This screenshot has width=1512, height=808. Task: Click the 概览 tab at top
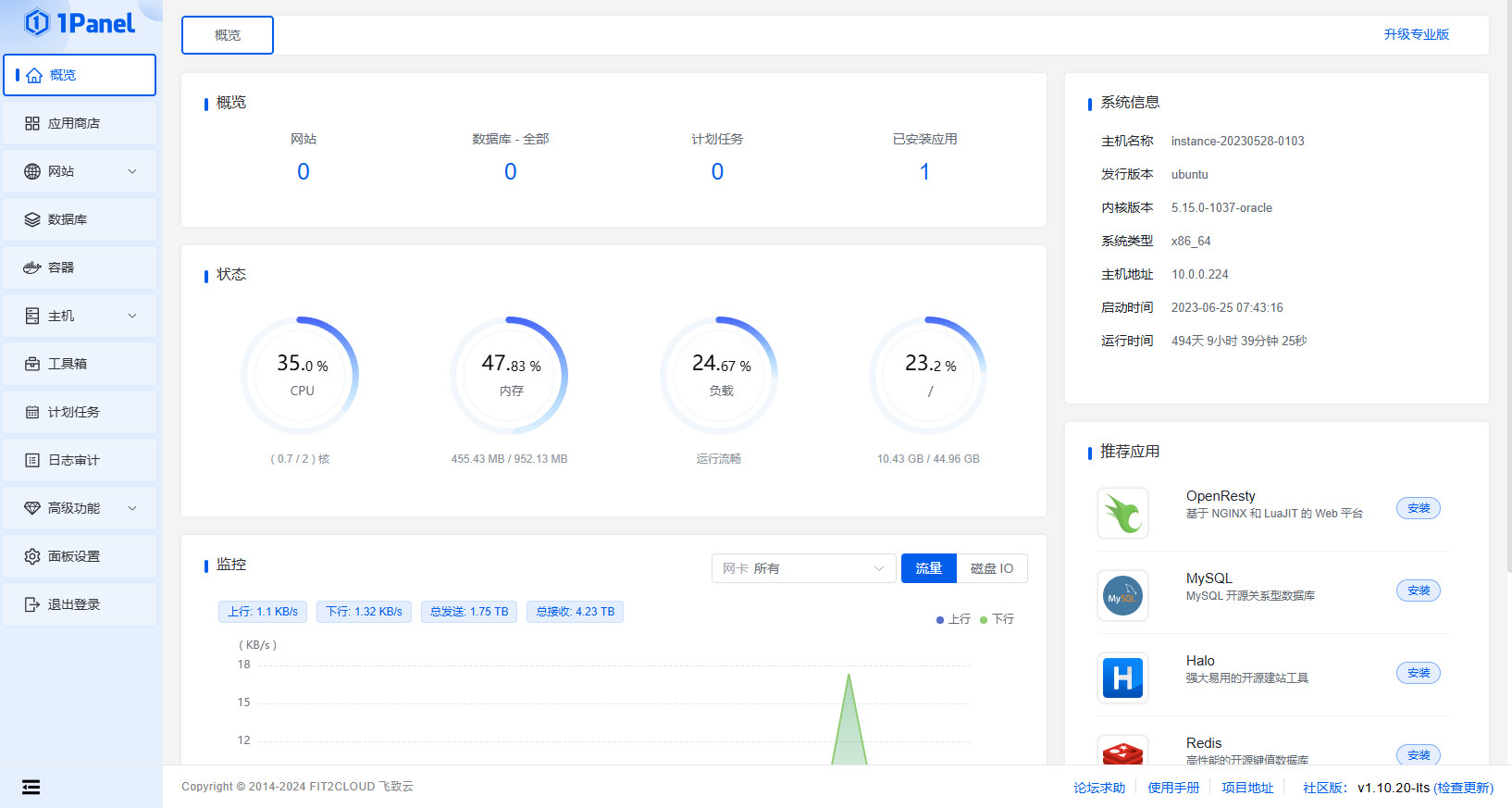click(228, 35)
